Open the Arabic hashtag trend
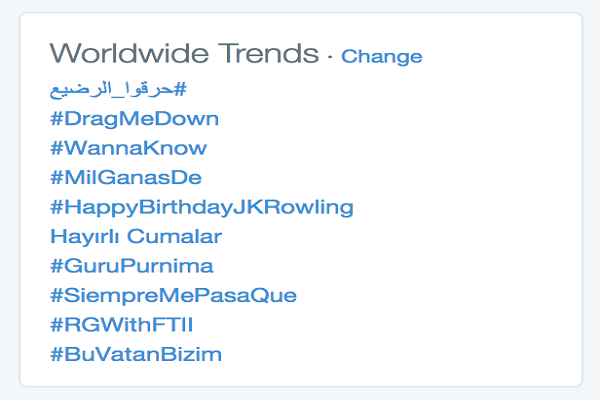This screenshot has width=600, height=400. pyautogui.click(x=118, y=89)
